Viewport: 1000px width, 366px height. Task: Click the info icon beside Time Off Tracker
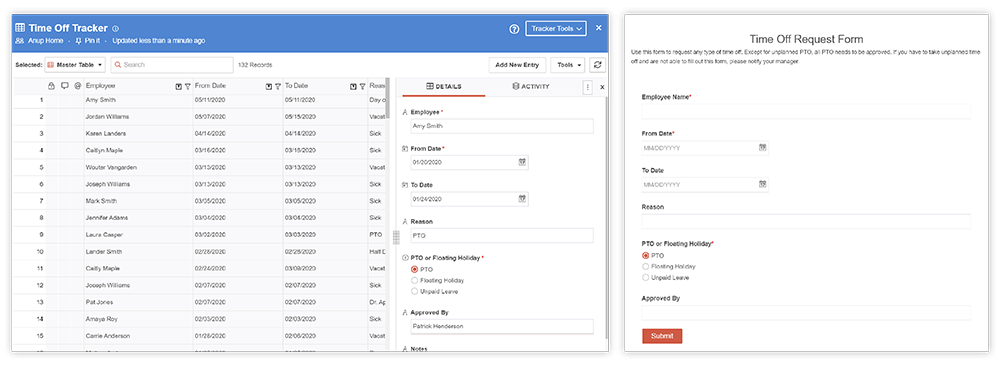pyautogui.click(x=115, y=29)
